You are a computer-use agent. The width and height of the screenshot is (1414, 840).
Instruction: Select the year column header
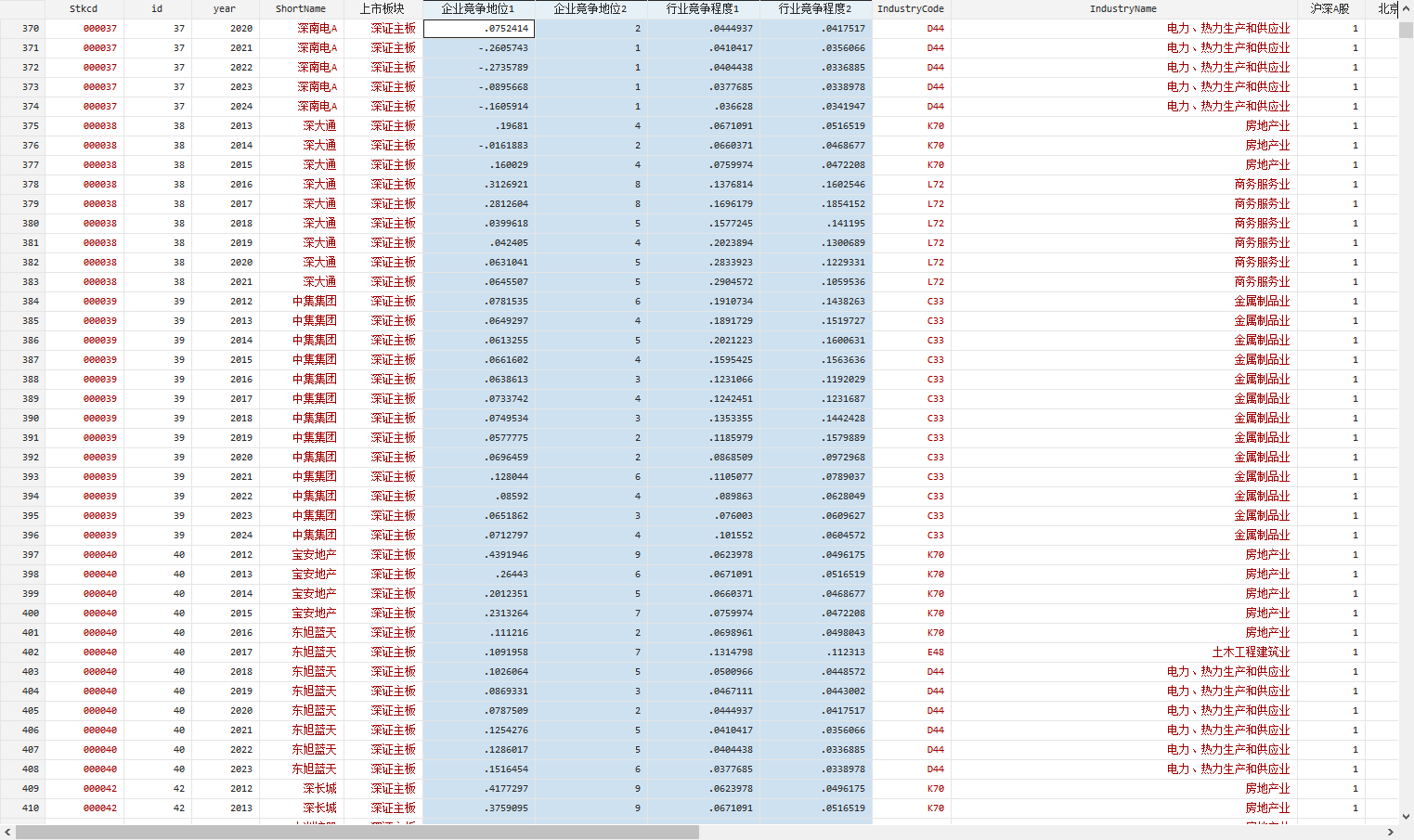tap(225, 8)
